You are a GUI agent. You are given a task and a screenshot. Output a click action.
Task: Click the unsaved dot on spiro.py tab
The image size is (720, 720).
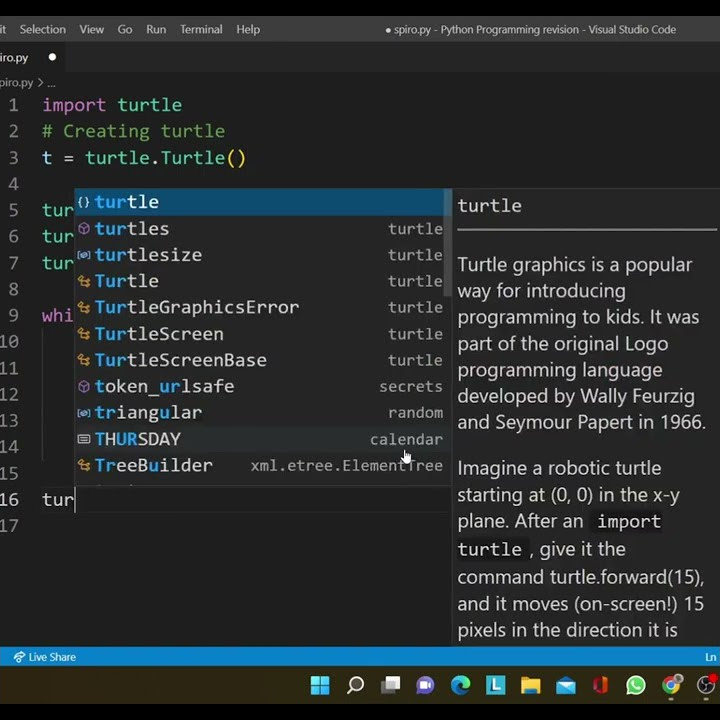[52, 57]
